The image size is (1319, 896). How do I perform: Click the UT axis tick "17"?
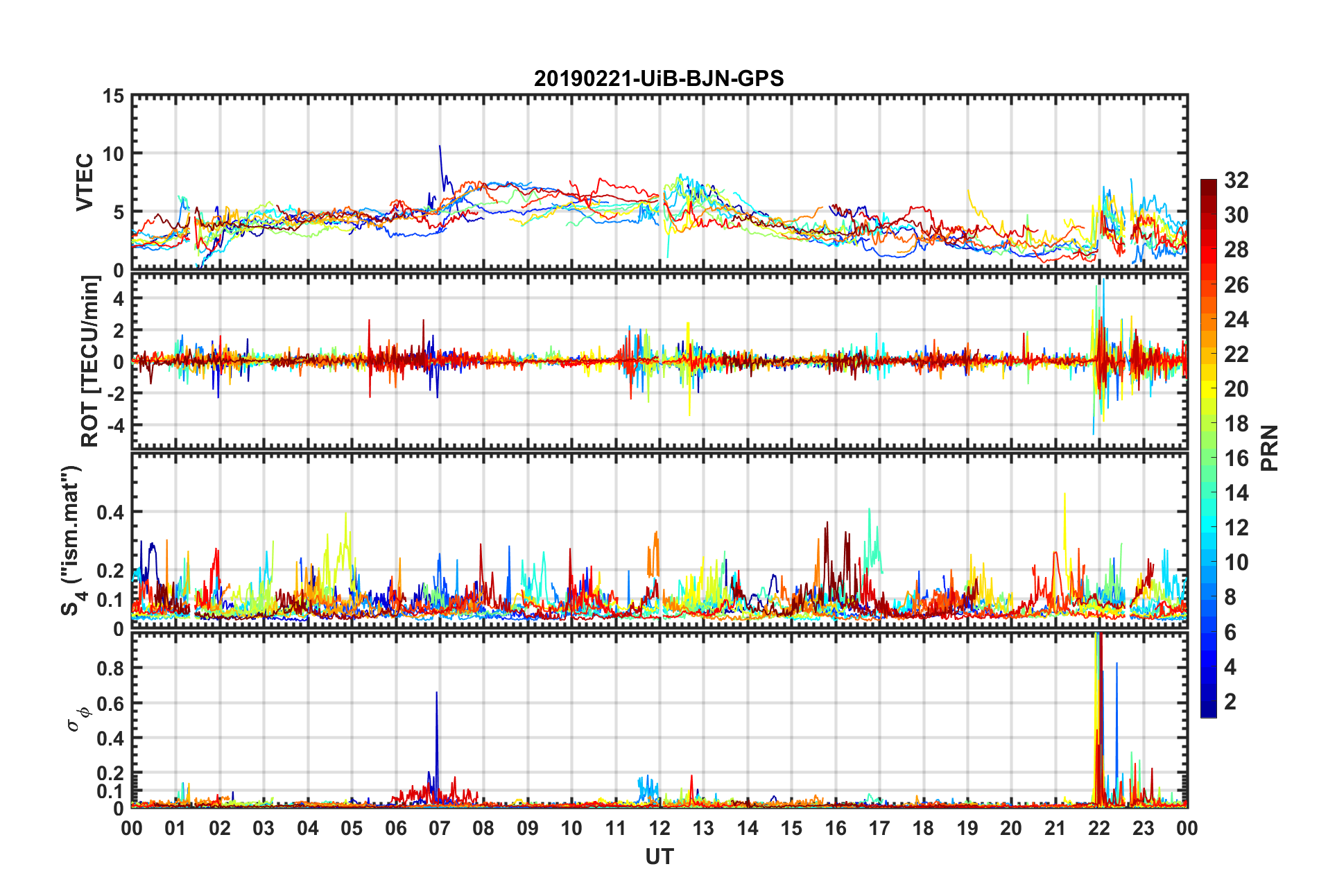(x=879, y=828)
